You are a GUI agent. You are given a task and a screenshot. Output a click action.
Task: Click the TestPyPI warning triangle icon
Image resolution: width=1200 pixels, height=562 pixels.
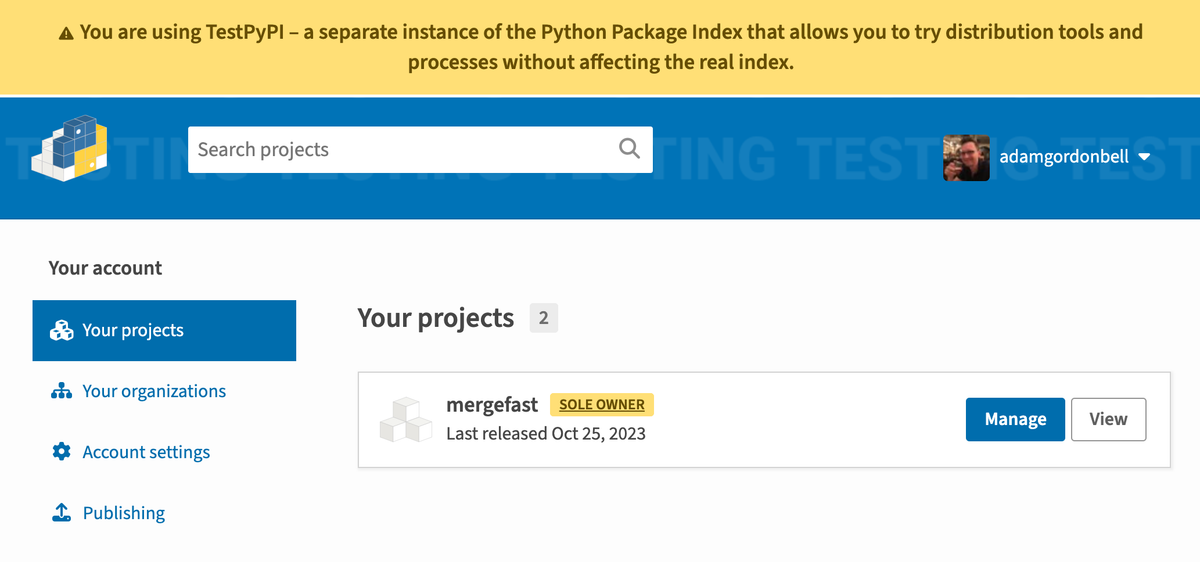tap(66, 33)
